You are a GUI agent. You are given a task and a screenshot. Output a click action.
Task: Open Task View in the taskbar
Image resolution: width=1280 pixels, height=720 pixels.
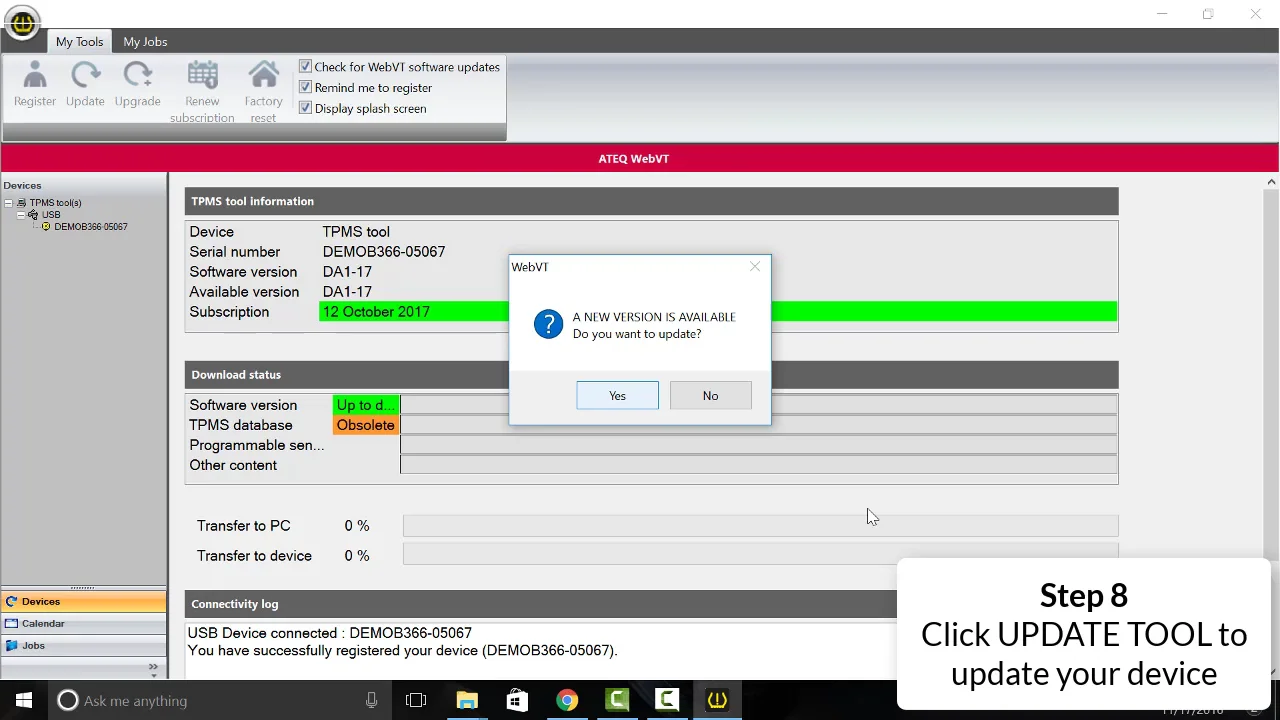click(x=416, y=701)
